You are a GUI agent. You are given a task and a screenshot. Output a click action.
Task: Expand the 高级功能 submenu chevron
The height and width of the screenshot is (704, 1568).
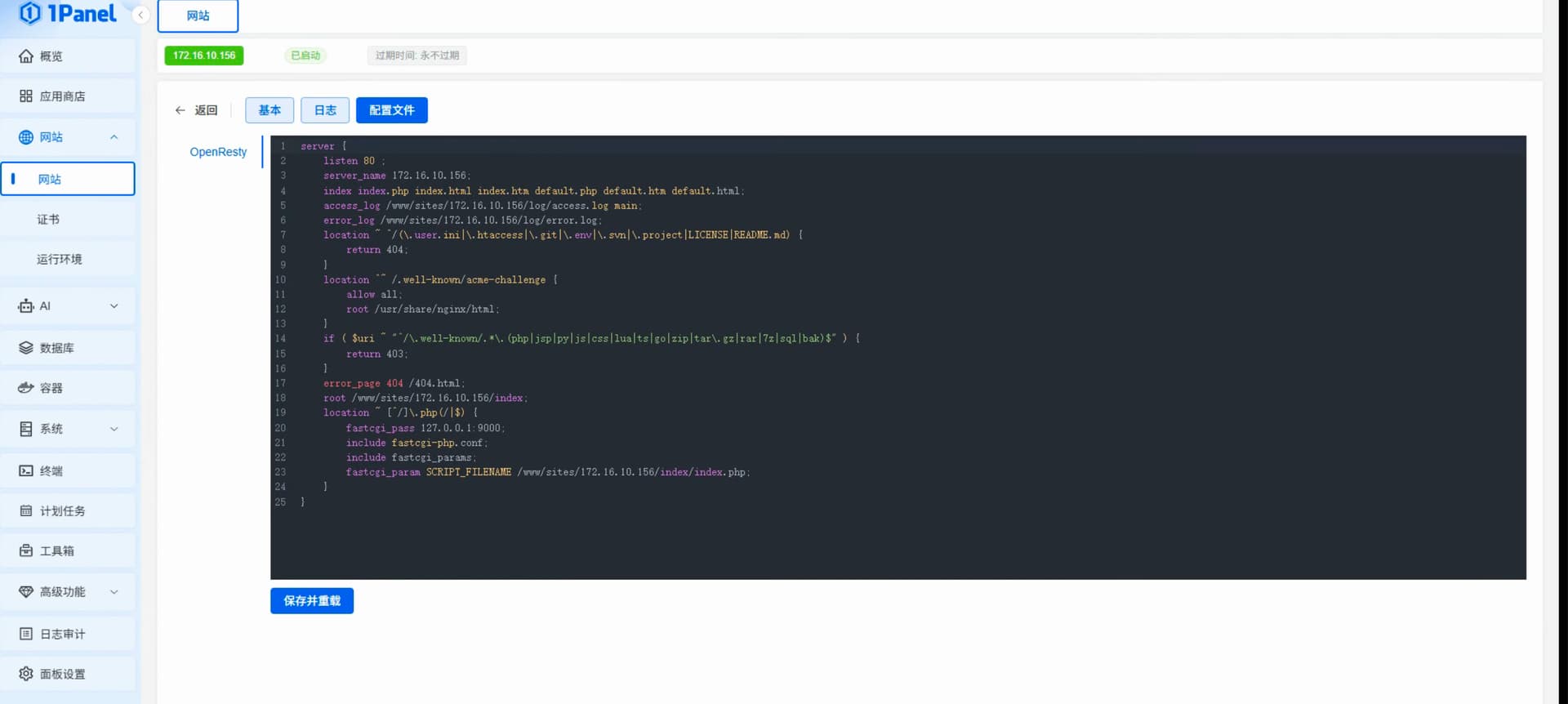pyautogui.click(x=114, y=592)
